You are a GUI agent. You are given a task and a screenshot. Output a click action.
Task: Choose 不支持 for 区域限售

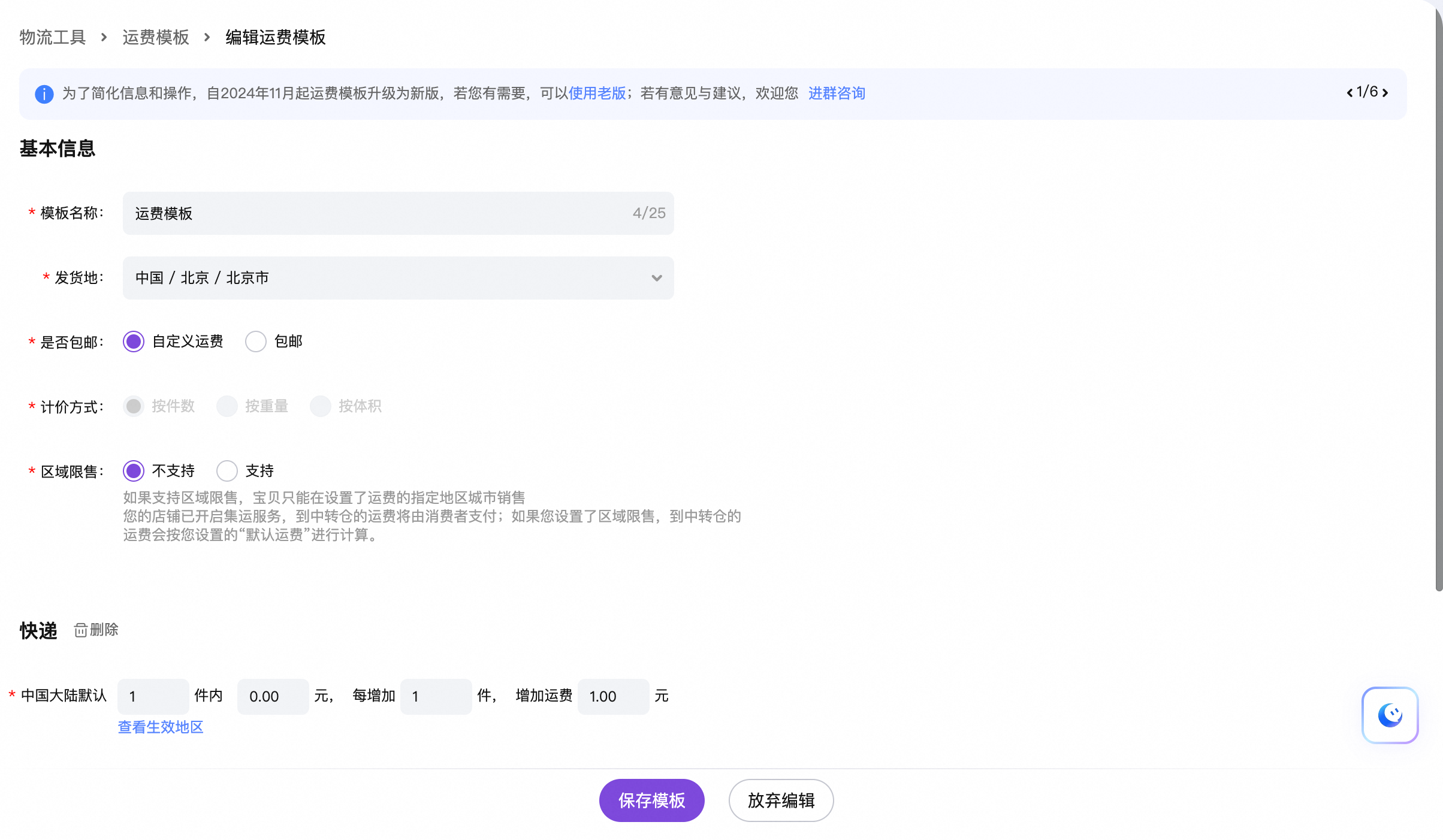click(x=134, y=471)
